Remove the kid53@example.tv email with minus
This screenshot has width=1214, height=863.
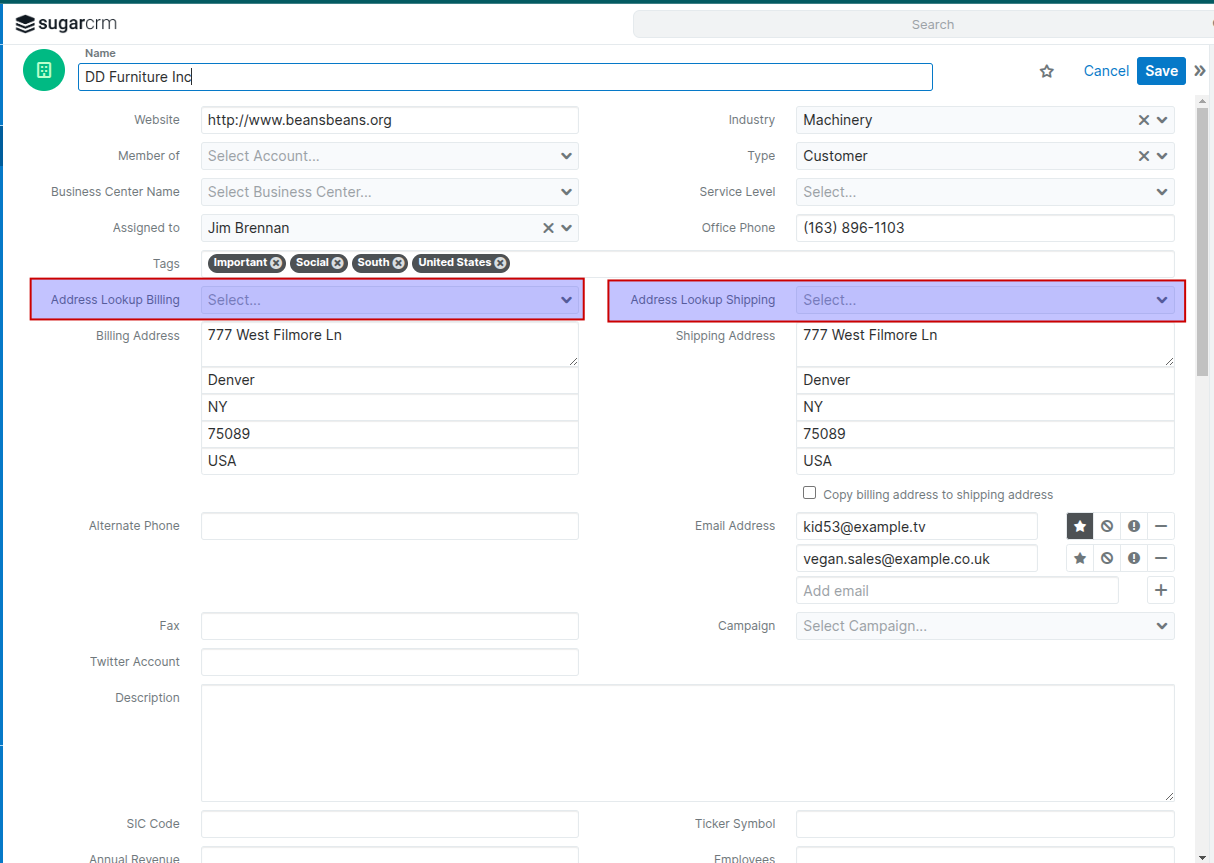pyautogui.click(x=1161, y=526)
